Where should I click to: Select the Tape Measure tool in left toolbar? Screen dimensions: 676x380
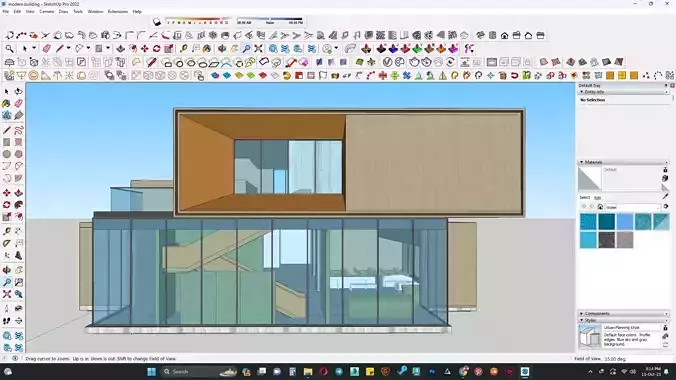pos(6,232)
